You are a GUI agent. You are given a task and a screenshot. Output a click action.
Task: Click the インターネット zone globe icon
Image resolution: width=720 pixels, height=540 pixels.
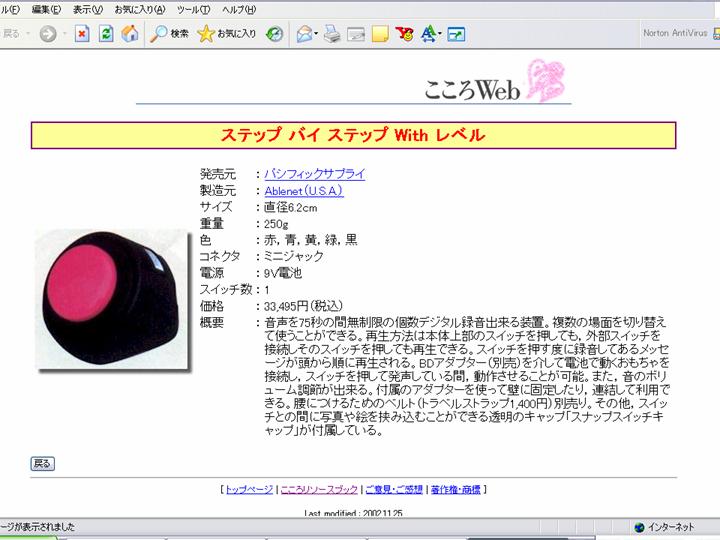click(639, 527)
